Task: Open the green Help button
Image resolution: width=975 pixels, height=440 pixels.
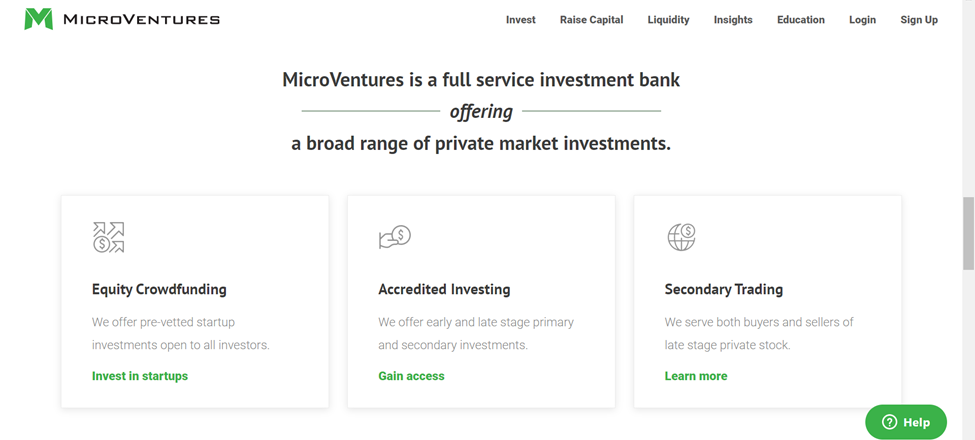Action: tap(906, 422)
